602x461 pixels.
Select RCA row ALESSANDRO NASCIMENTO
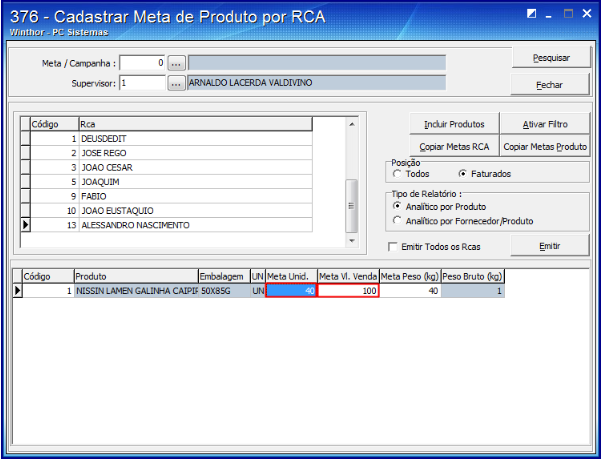coord(167,225)
